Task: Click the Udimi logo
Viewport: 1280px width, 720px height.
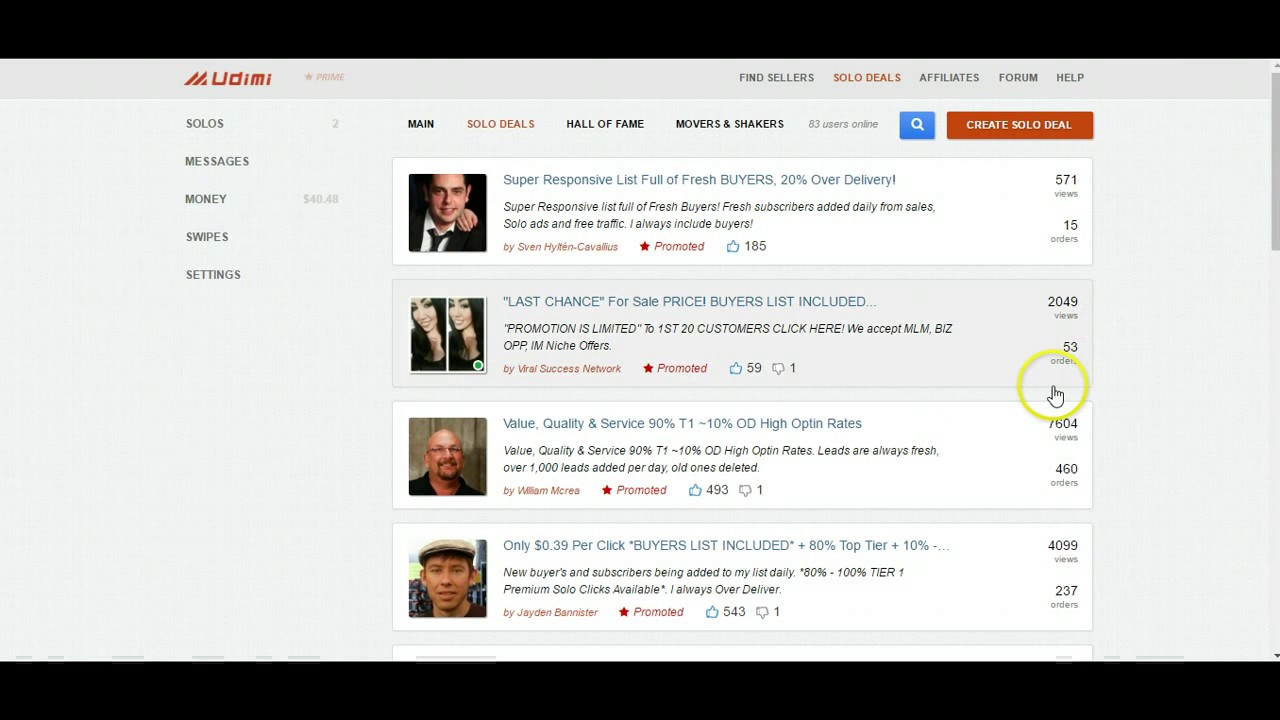Action: pyautogui.click(x=228, y=78)
